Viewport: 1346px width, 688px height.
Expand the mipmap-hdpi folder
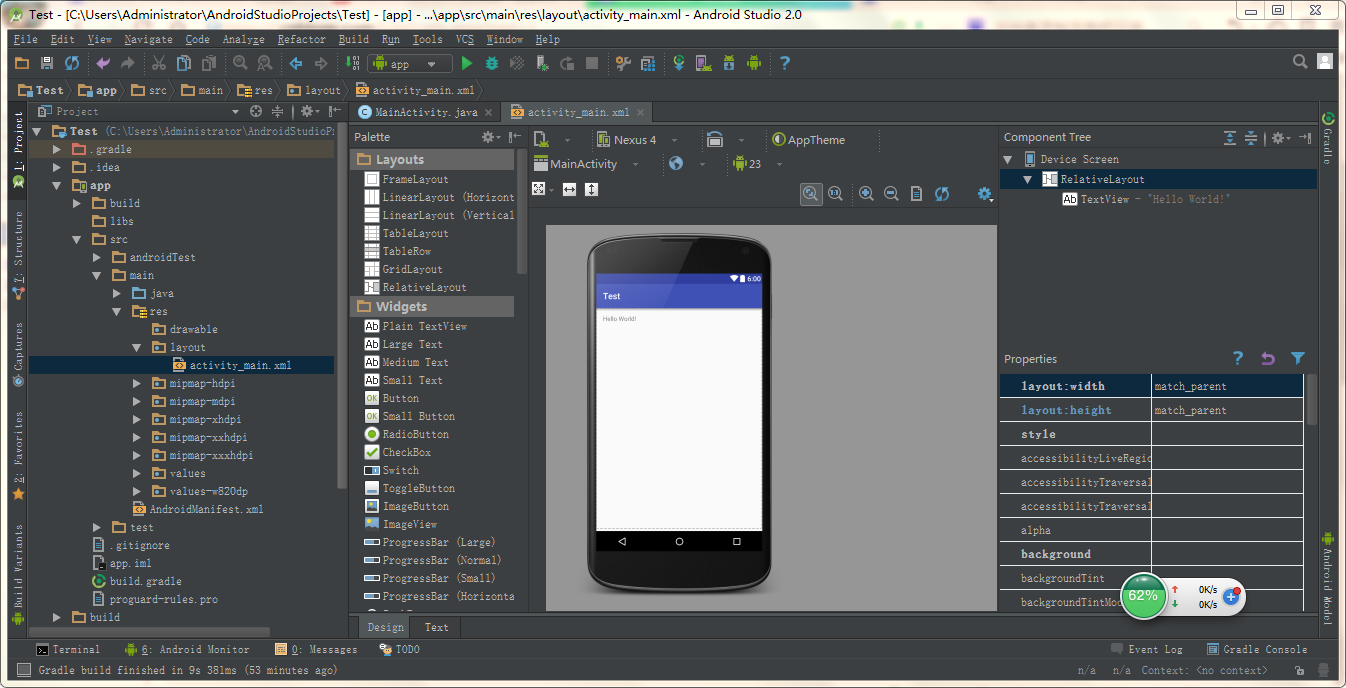pos(138,384)
